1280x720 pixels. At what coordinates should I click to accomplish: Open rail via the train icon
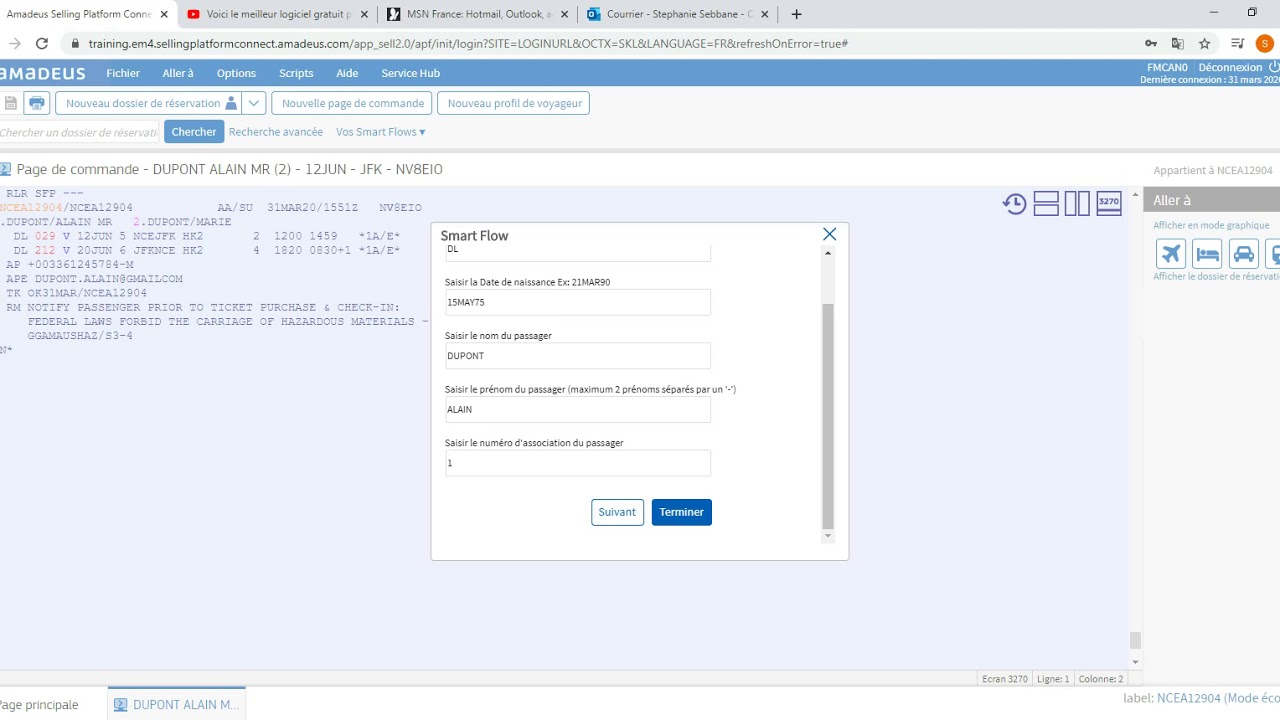pyautogui.click(x=1273, y=254)
